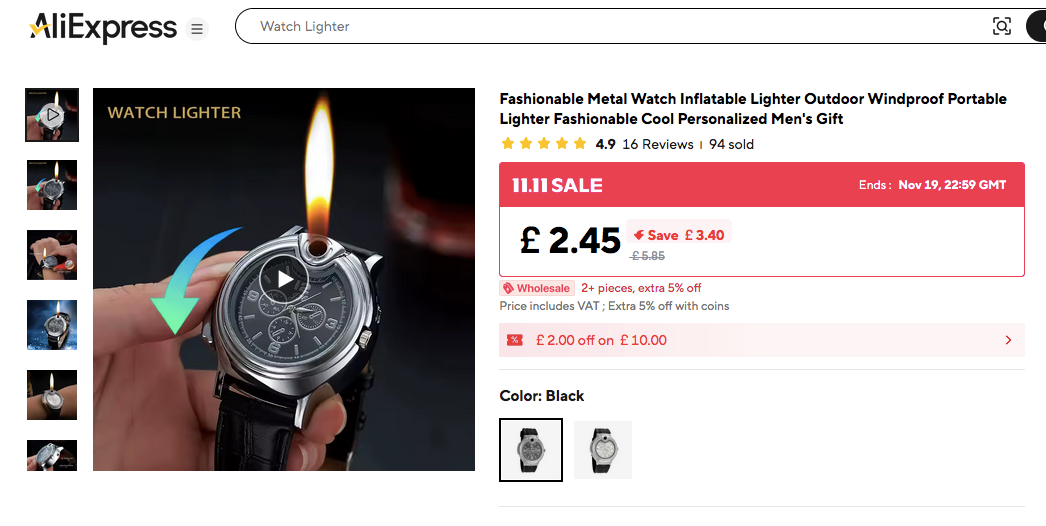Go to the AliExpress home logo
This screenshot has height=526, width=1046.
coord(103,27)
